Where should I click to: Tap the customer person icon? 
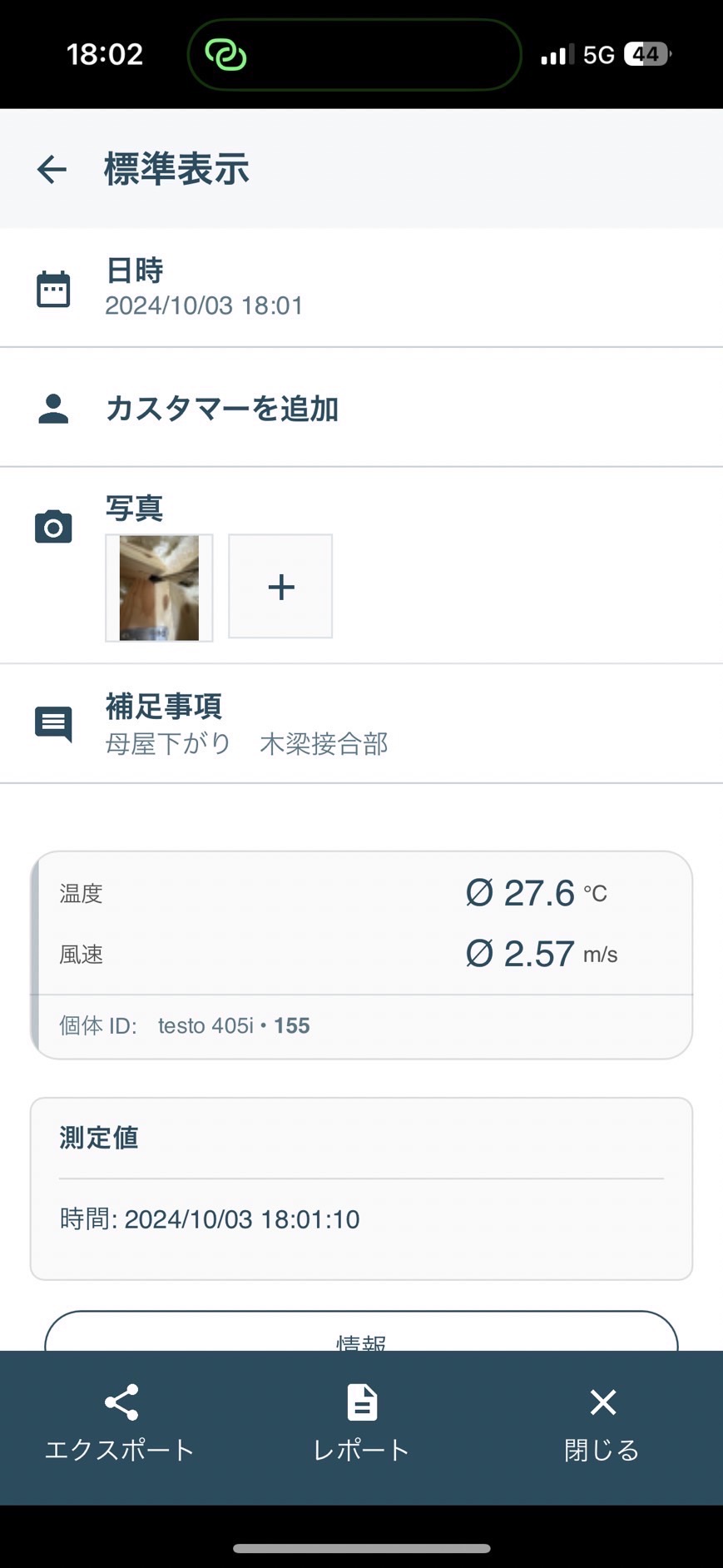(x=53, y=409)
